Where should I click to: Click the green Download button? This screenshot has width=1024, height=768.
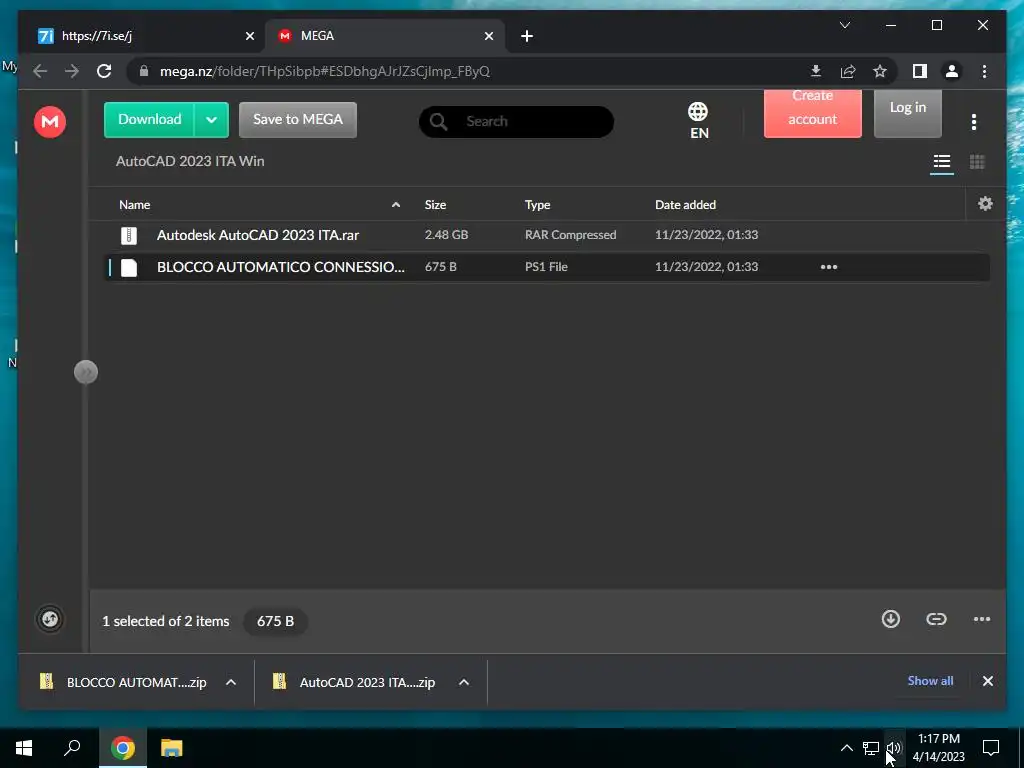[x=150, y=120]
